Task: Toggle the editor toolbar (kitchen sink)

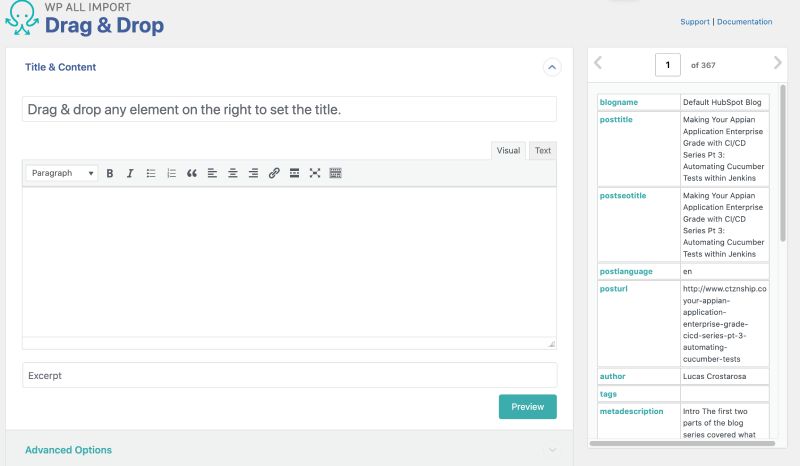Action: point(335,173)
